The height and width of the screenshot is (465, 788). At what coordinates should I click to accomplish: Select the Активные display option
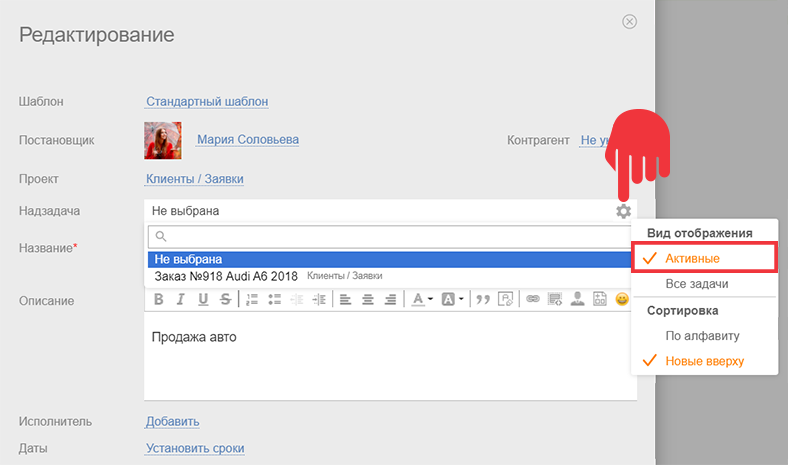(x=704, y=258)
